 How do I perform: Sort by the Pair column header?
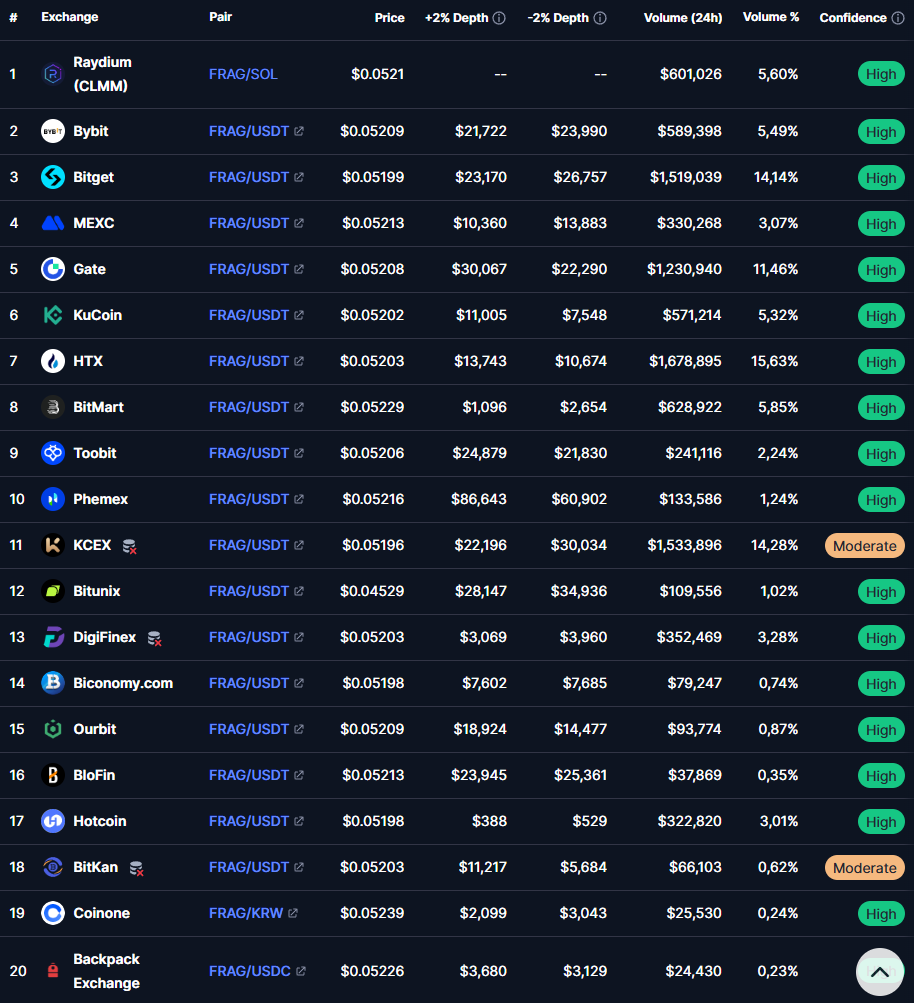click(x=220, y=17)
